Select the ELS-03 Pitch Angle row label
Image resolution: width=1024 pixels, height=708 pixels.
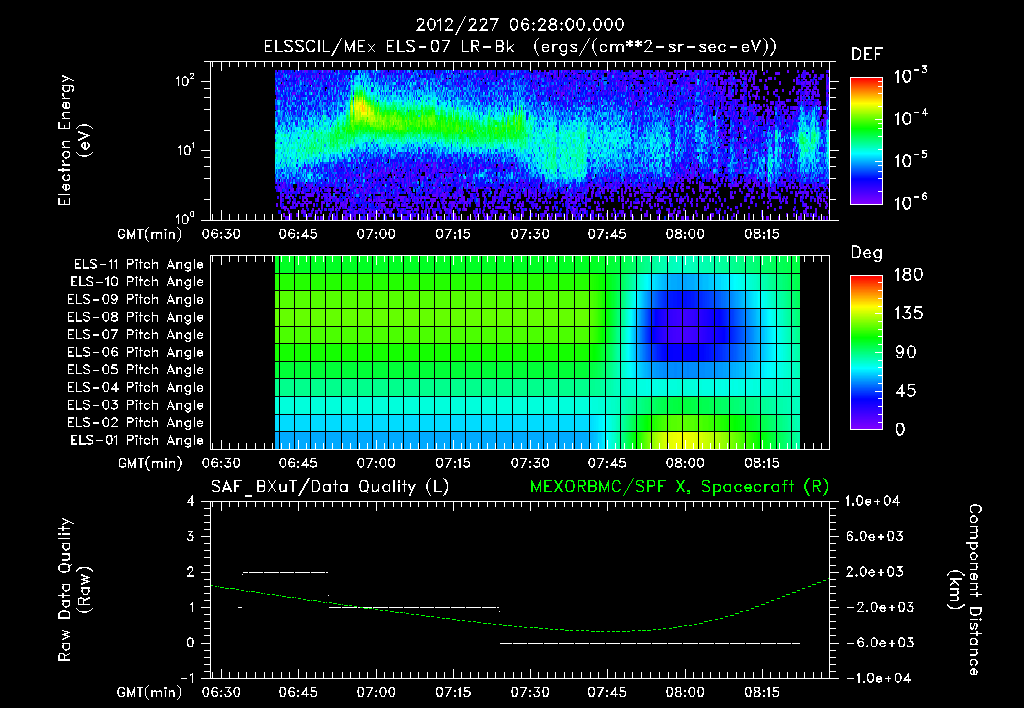pyautogui.click(x=136, y=405)
